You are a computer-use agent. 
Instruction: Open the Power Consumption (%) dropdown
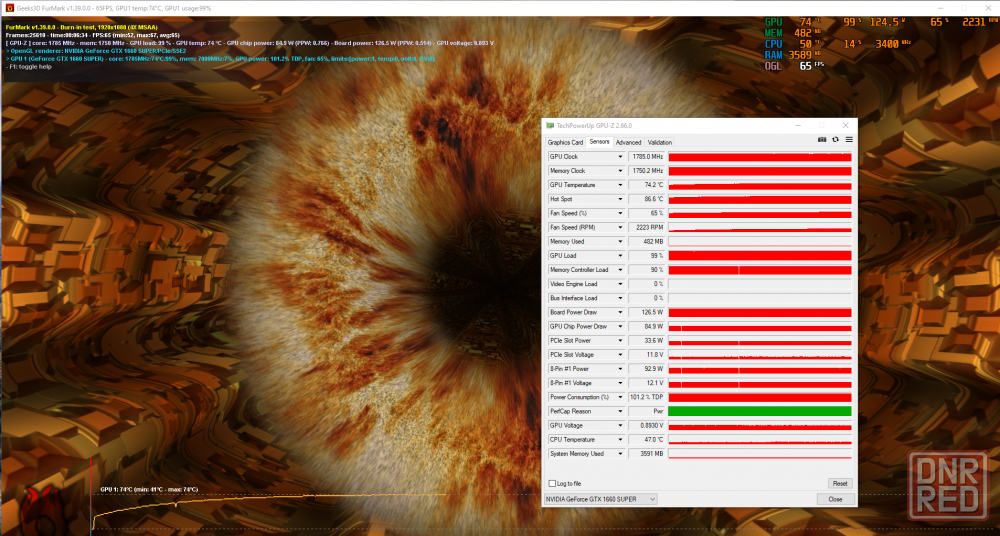click(619, 397)
